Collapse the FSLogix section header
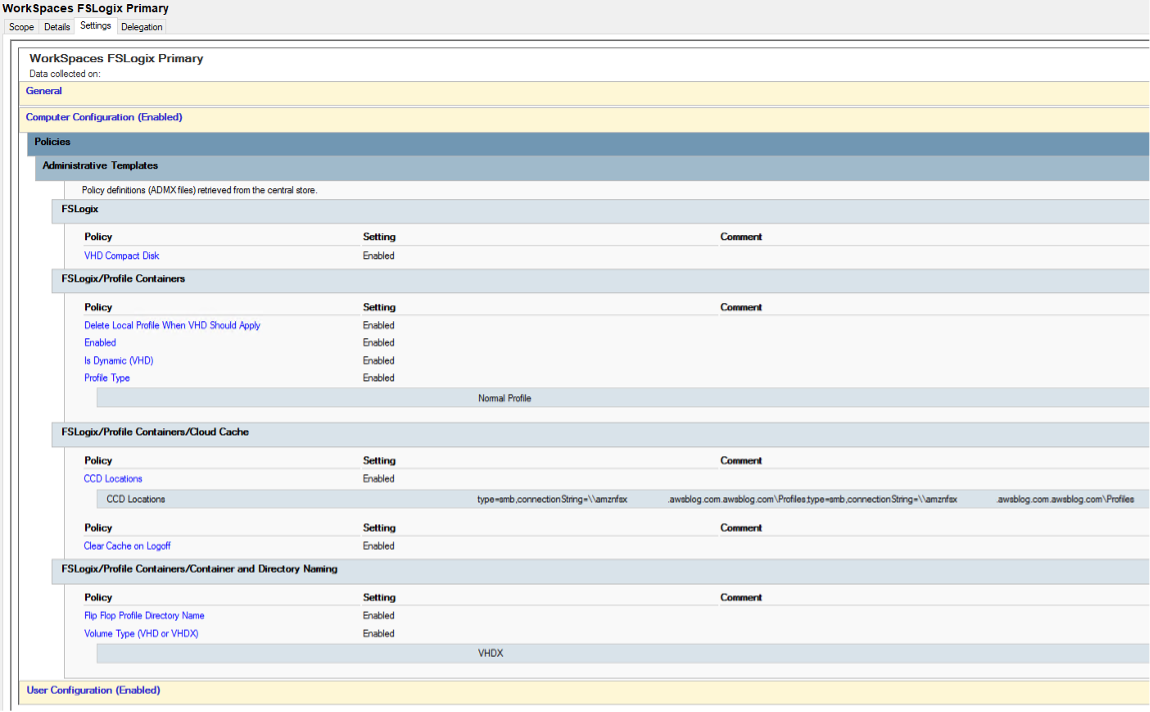Screen dimensions: 1150x712 (74, 210)
